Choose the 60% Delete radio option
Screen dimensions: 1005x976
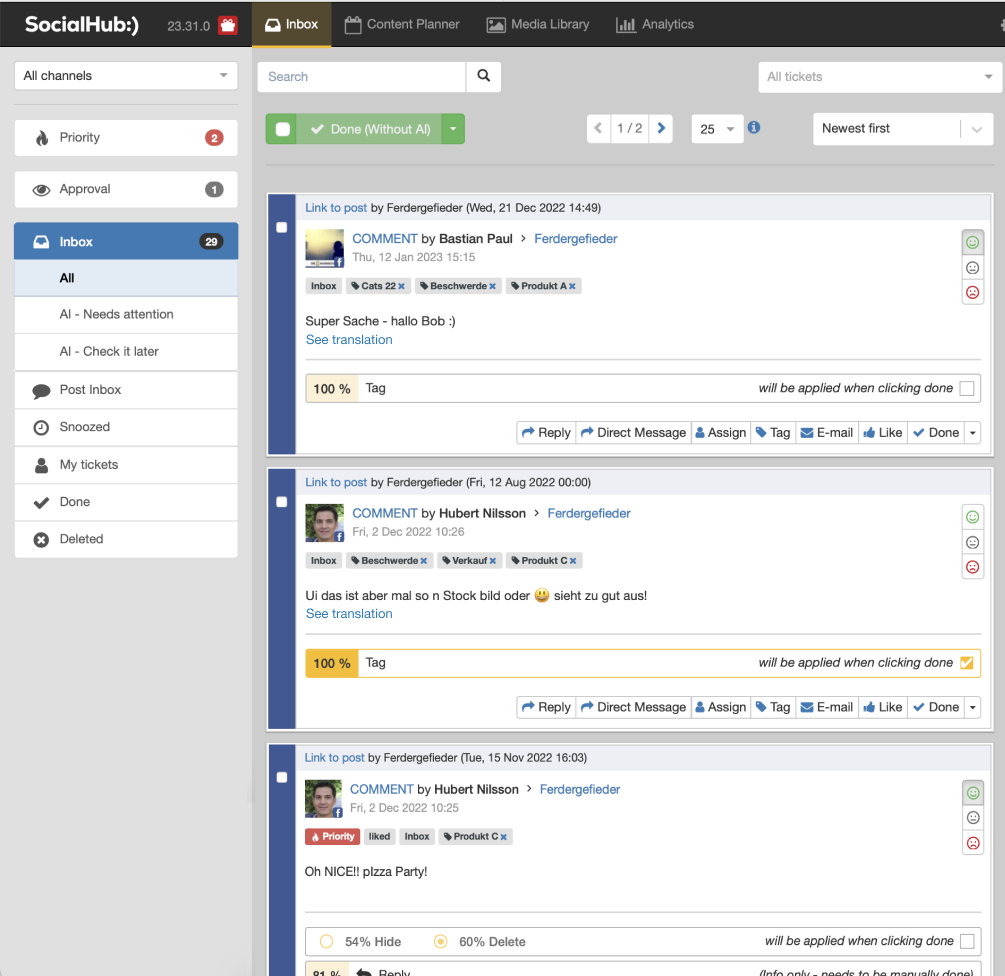[x=440, y=941]
